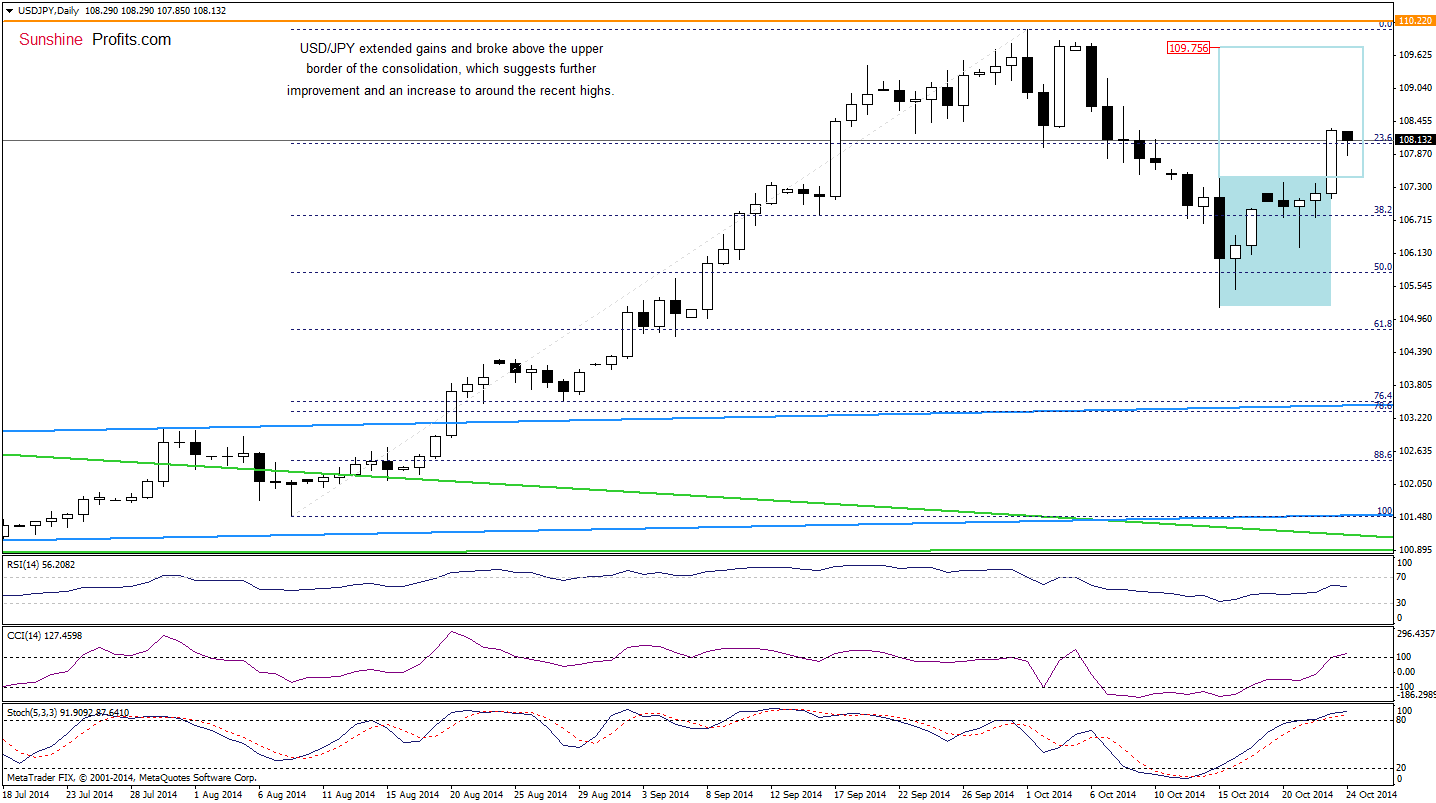Image resolution: width=1436 pixels, height=803 pixels.
Task: Click the -186.2989 CCI scale value
Action: click(1416, 693)
